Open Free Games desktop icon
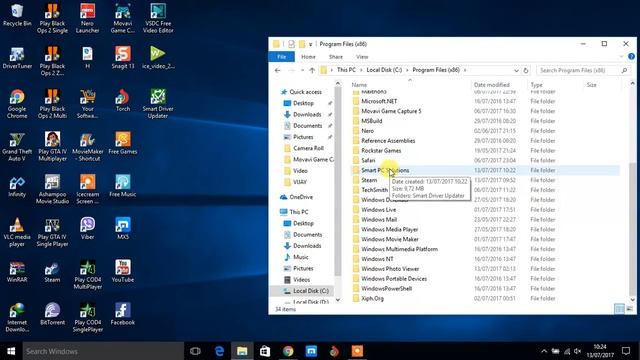This screenshot has height=360, width=640. [x=122, y=143]
